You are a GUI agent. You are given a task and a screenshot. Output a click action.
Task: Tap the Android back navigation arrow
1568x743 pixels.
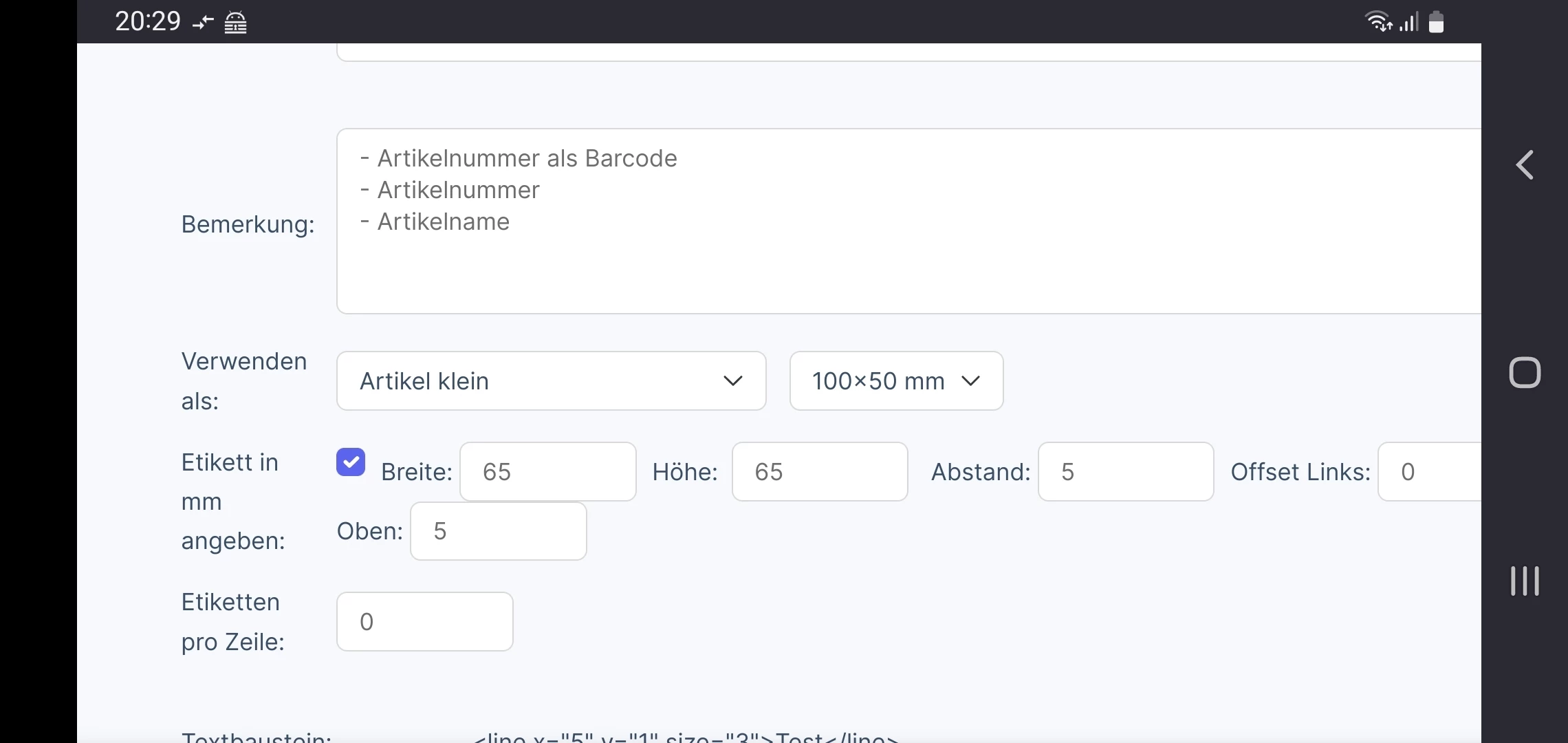pyautogui.click(x=1525, y=165)
